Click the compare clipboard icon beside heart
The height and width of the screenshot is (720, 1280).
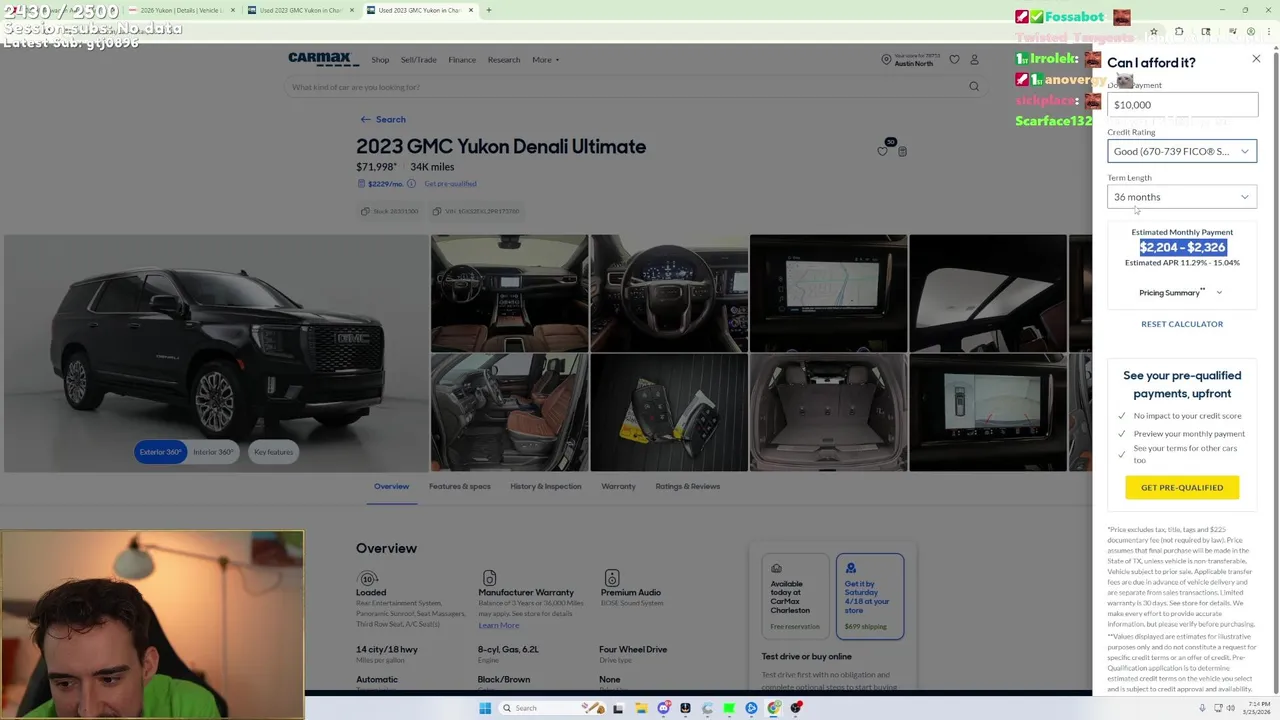tap(902, 151)
